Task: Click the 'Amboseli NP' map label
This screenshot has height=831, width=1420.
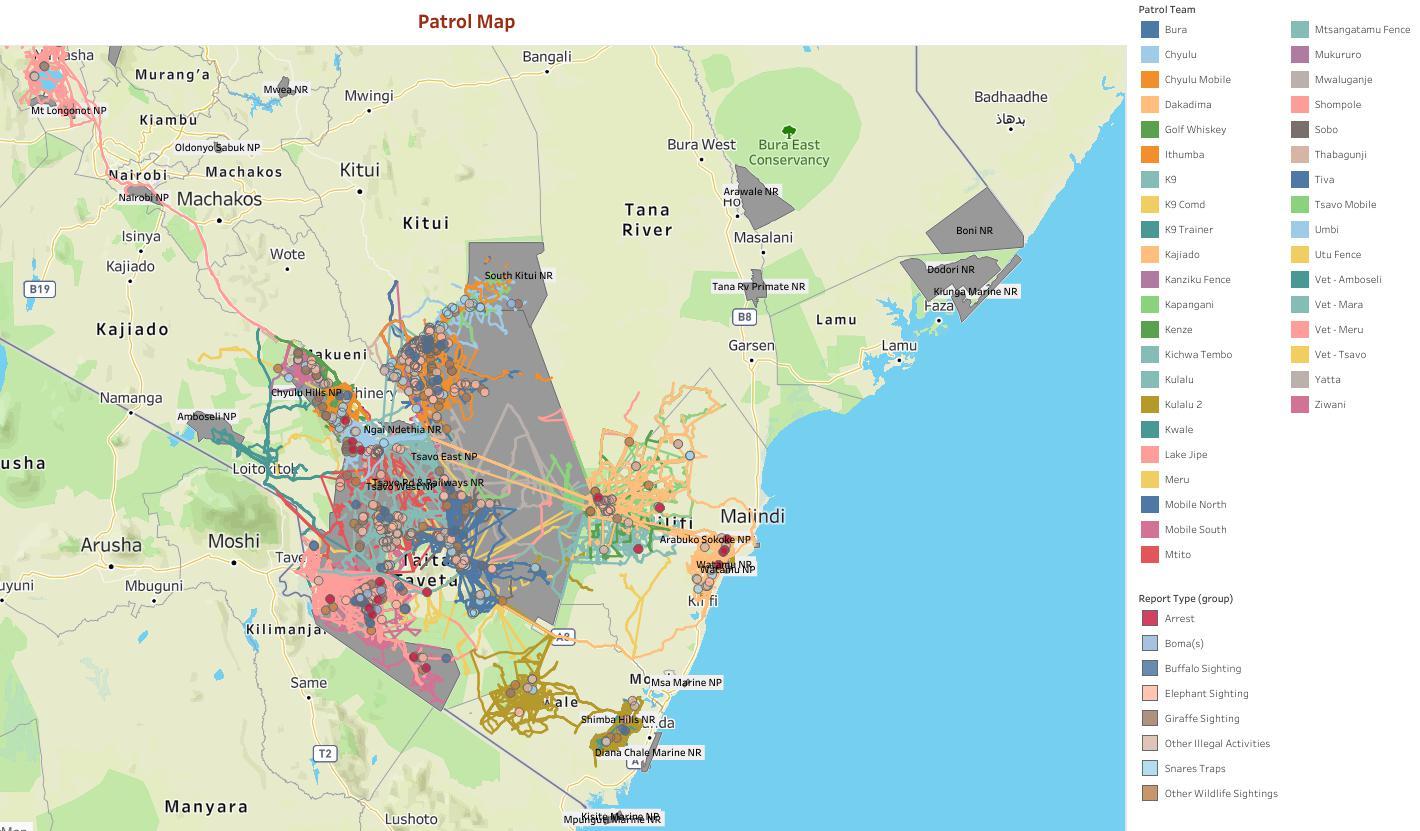Action: 207,417
